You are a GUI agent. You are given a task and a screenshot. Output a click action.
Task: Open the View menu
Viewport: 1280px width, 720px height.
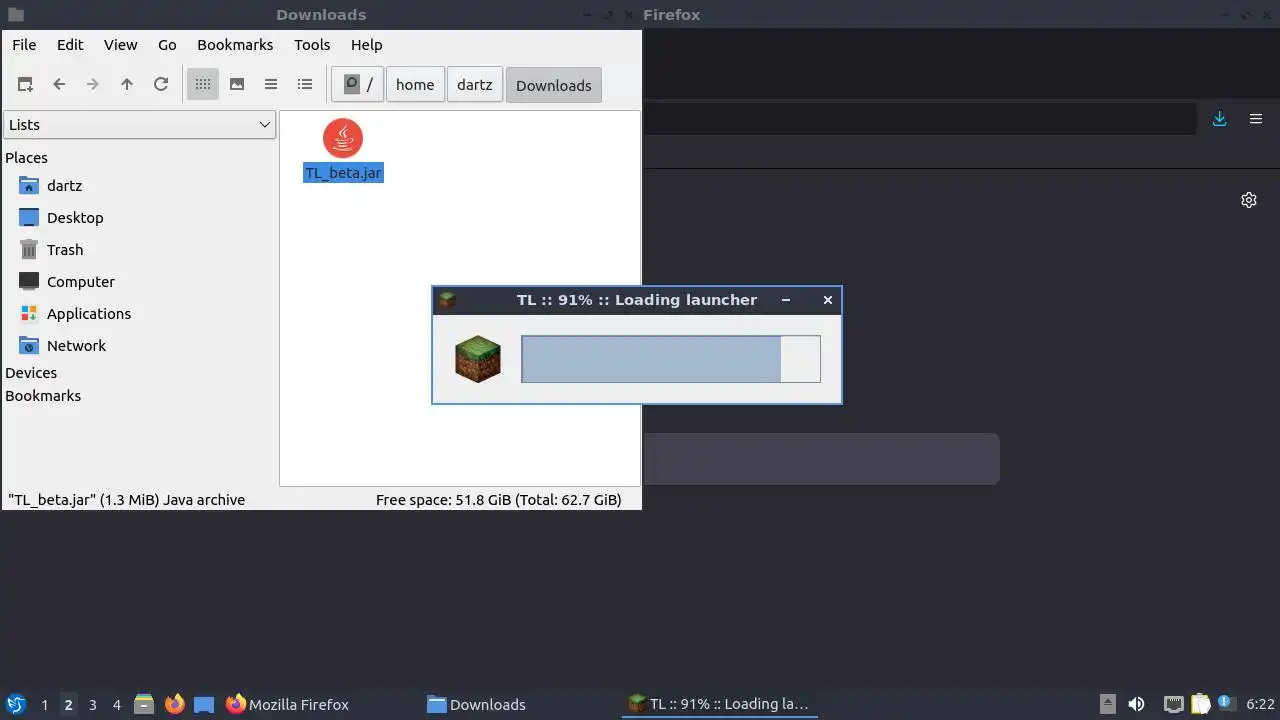point(120,45)
